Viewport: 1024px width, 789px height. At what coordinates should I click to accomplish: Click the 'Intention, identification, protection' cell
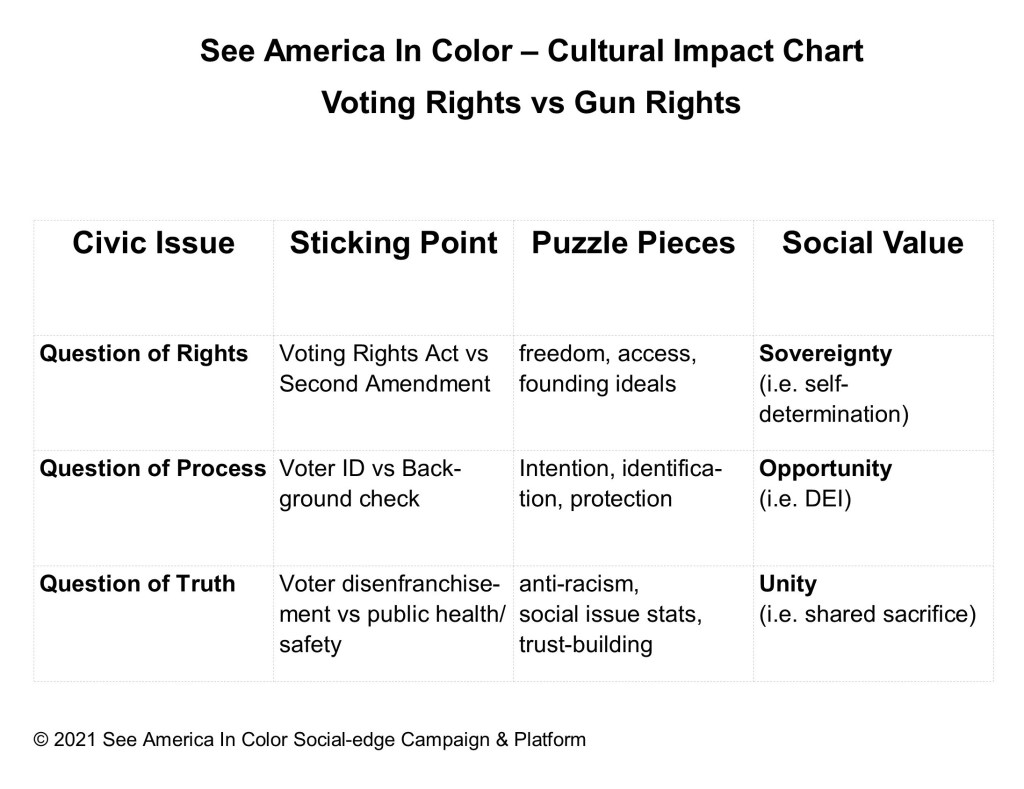[x=620, y=484]
